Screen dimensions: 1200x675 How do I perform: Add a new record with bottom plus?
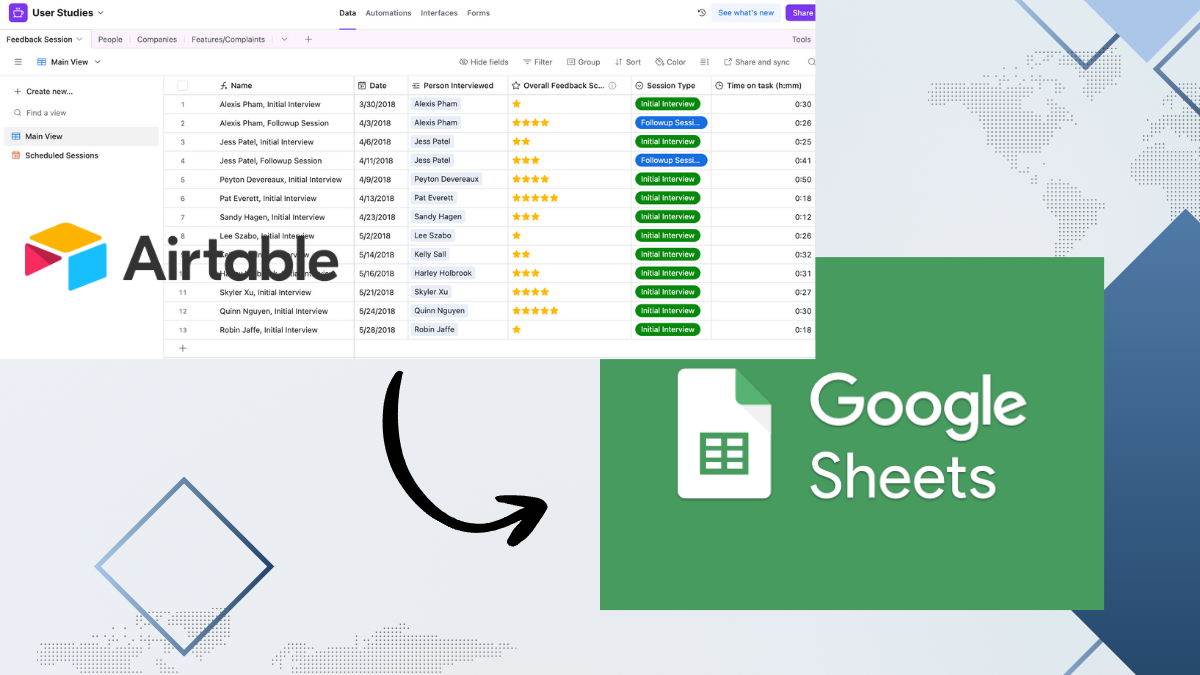(182, 348)
